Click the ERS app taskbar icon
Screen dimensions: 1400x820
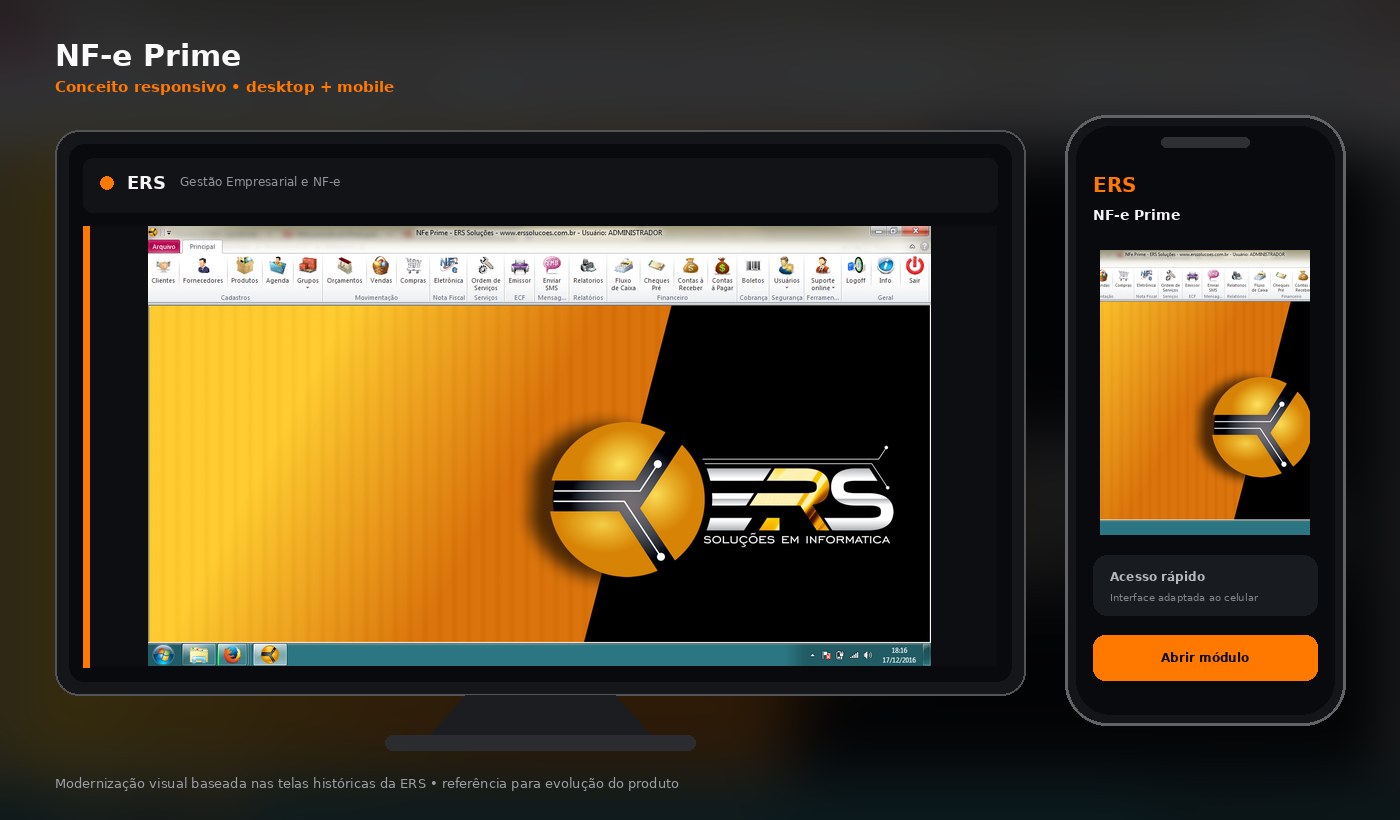pos(270,655)
